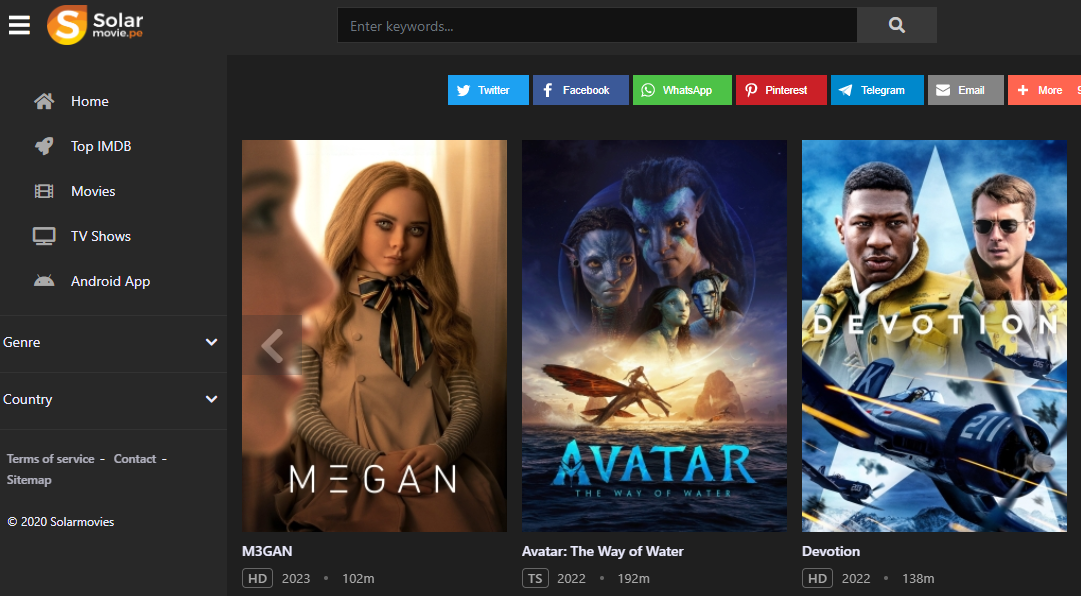Click the Country chevron arrow
The width and height of the screenshot is (1081, 596).
(x=212, y=400)
